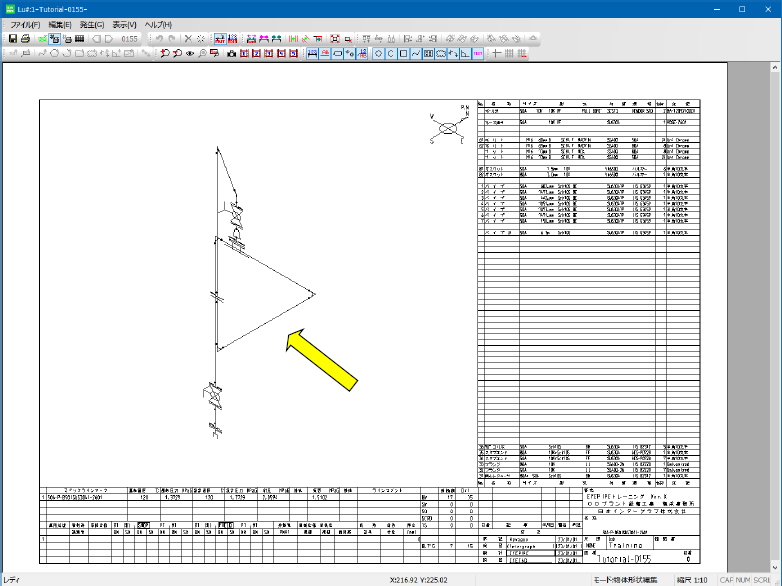
Task: Go to previous drawing with left arrow
Action: (96, 38)
